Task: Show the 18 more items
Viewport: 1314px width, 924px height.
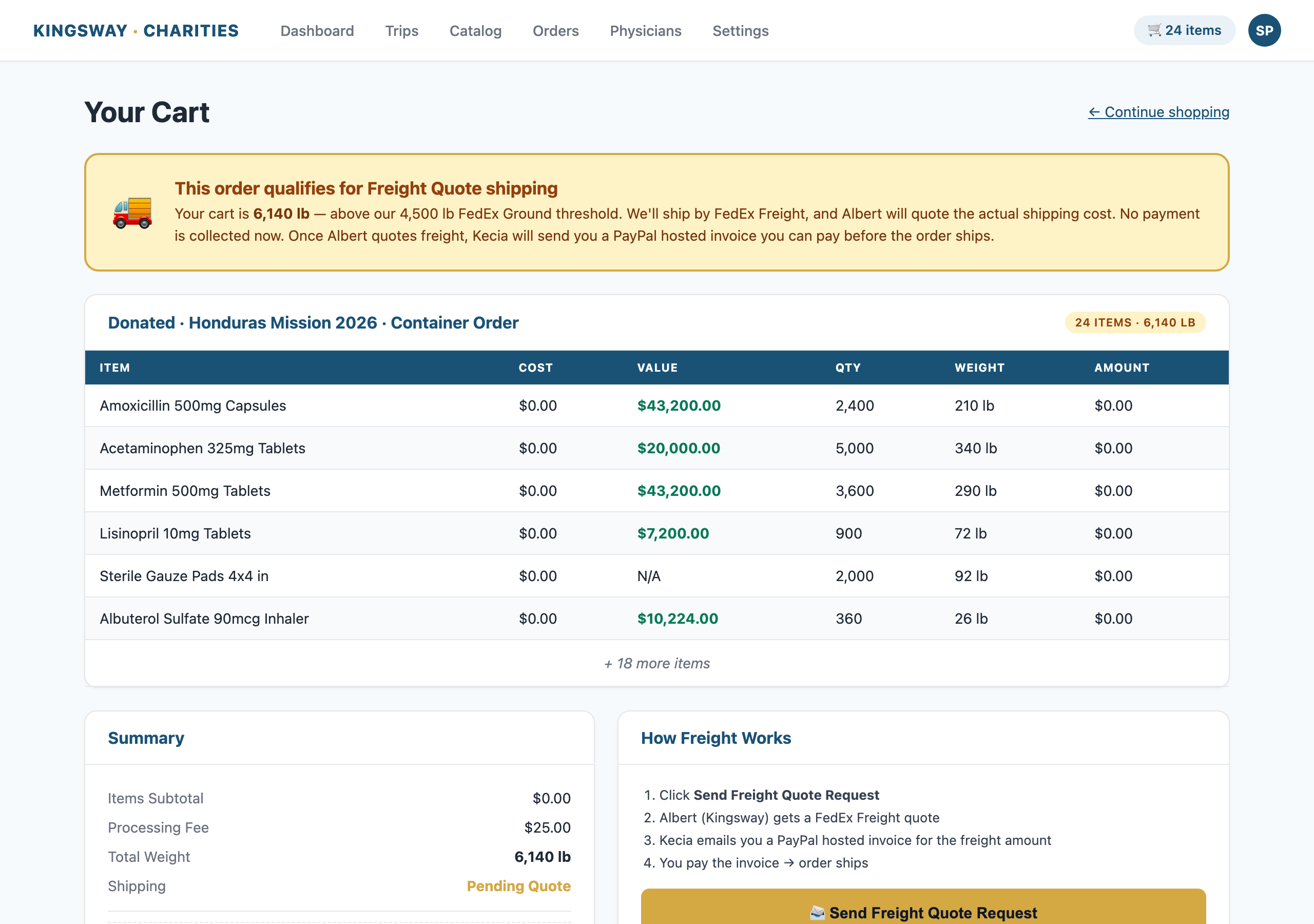Action: coord(657,663)
